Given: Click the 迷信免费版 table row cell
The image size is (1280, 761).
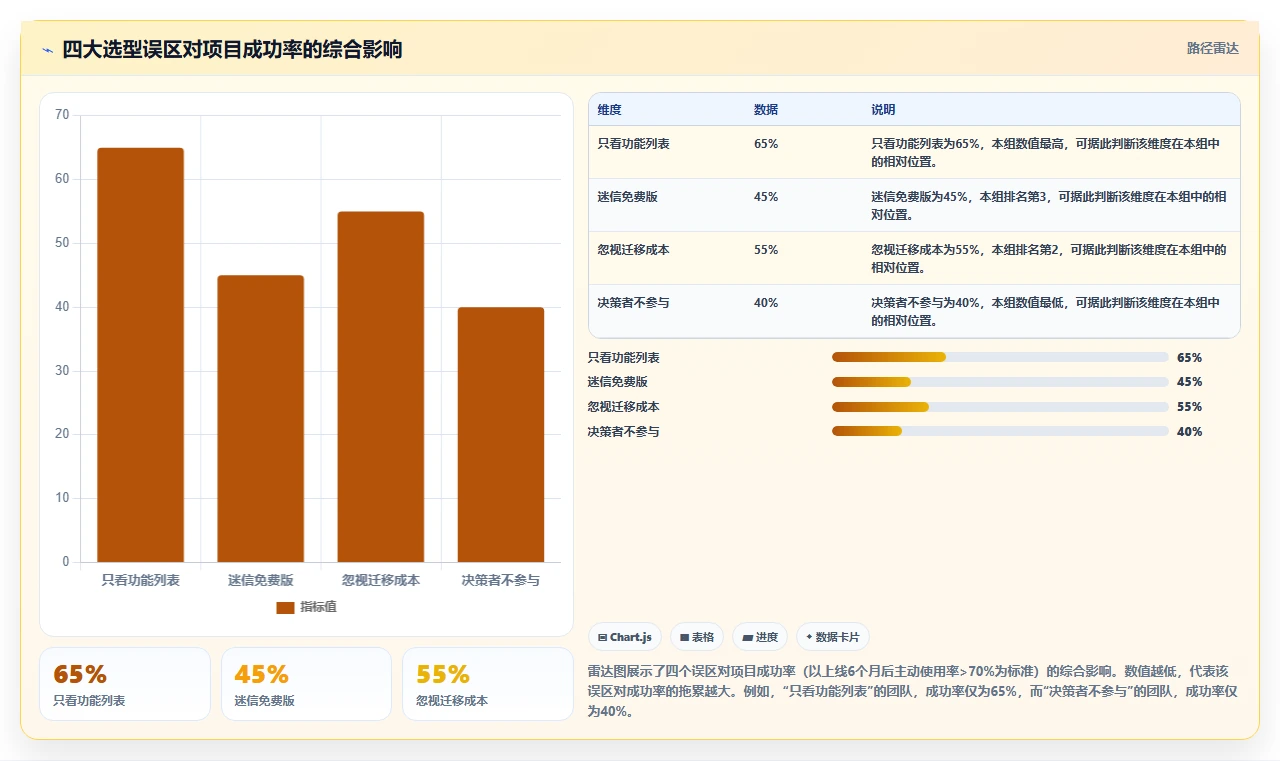Looking at the screenshot, I should pyautogui.click(x=628, y=197).
